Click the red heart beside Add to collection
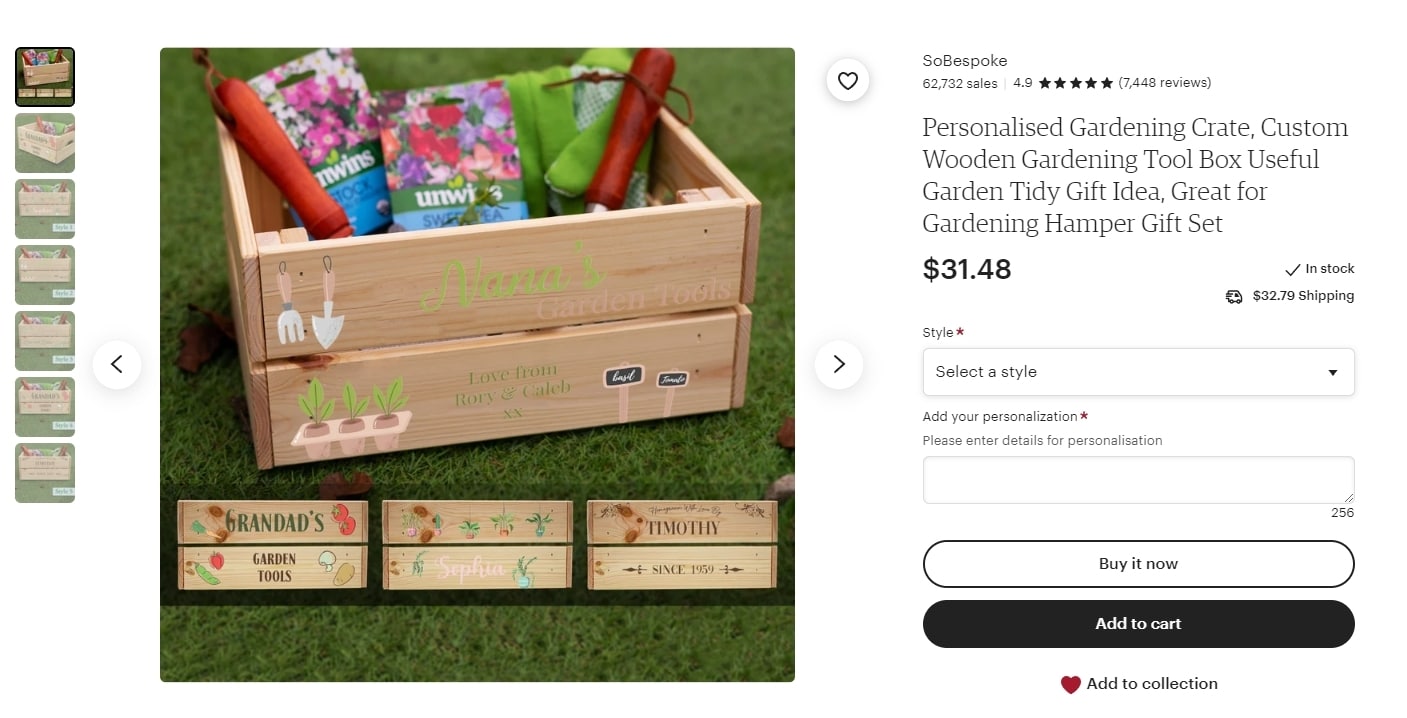The image size is (1407, 718). tap(1070, 684)
